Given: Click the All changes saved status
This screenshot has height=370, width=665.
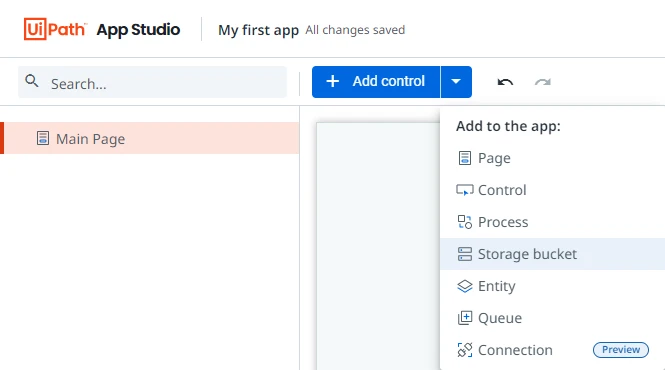Looking at the screenshot, I should [355, 30].
